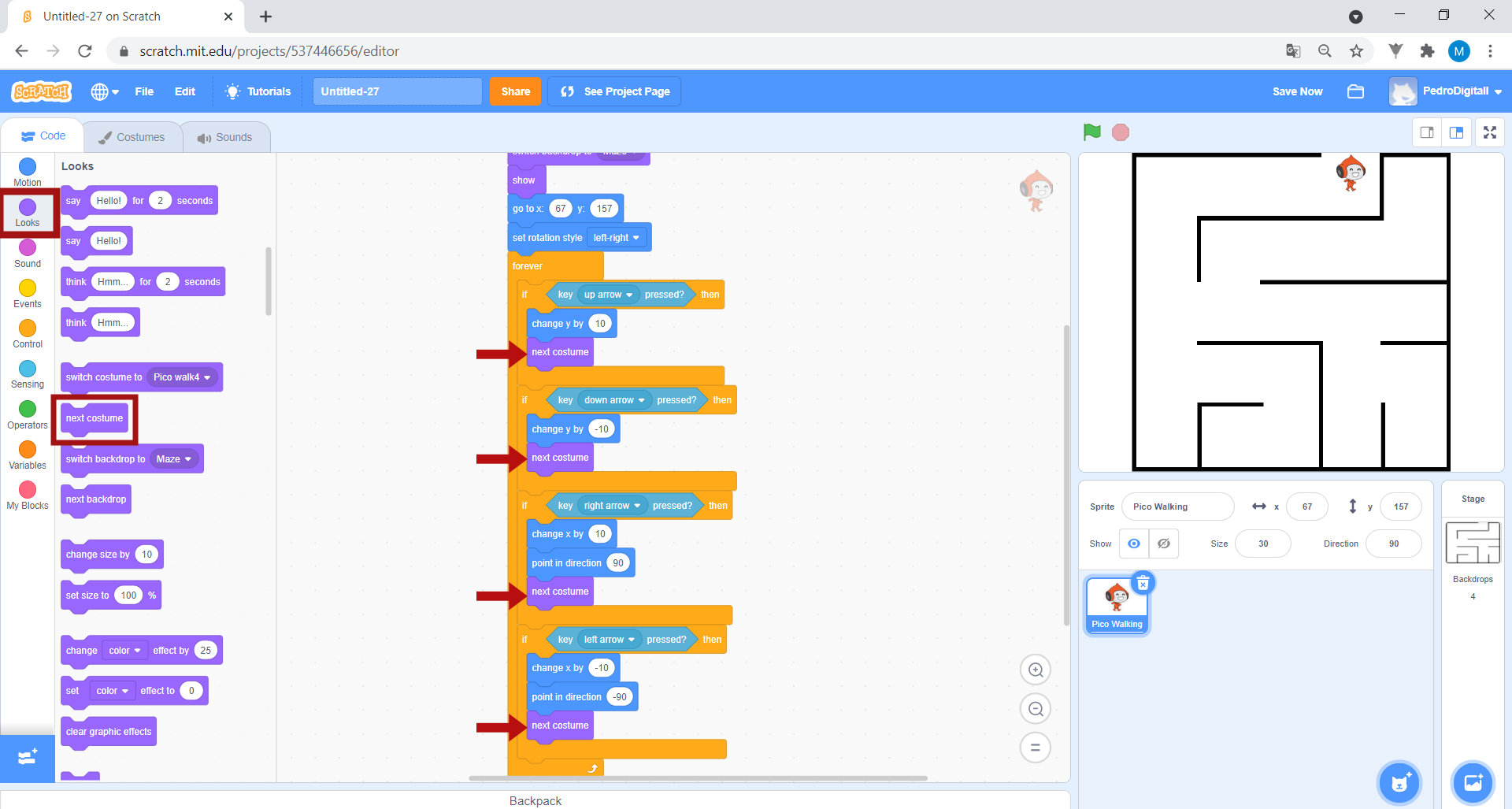The height and width of the screenshot is (809, 1512).
Task: Open PedroDigitall account dropdown
Action: pyautogui.click(x=1446, y=91)
